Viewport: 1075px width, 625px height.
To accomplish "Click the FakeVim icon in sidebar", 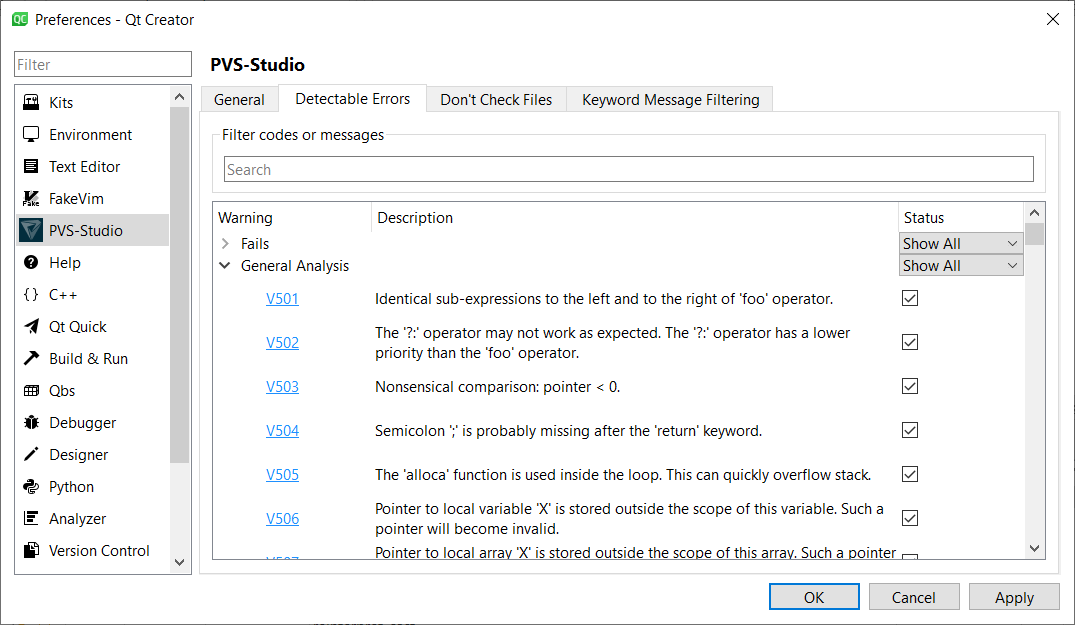I will (x=31, y=199).
